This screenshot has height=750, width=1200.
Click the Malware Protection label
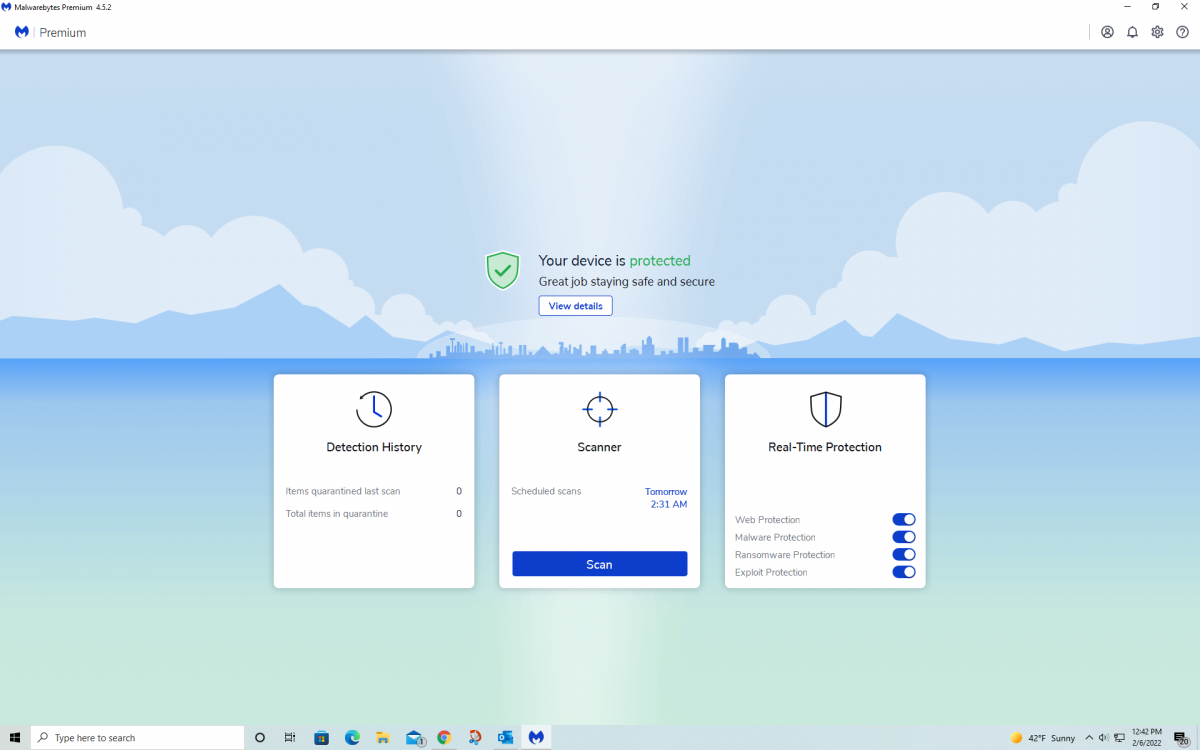775,537
